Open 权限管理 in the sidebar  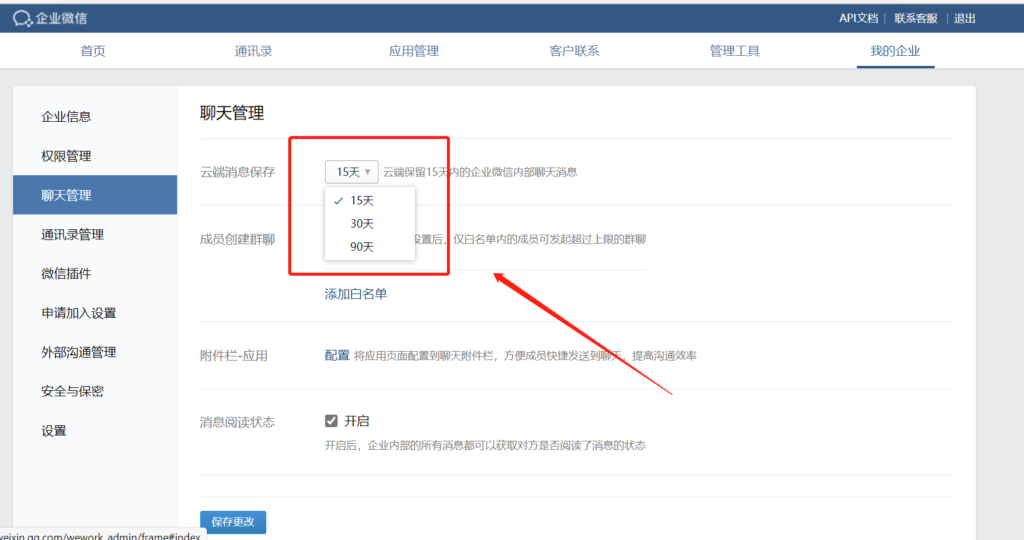[x=66, y=156]
